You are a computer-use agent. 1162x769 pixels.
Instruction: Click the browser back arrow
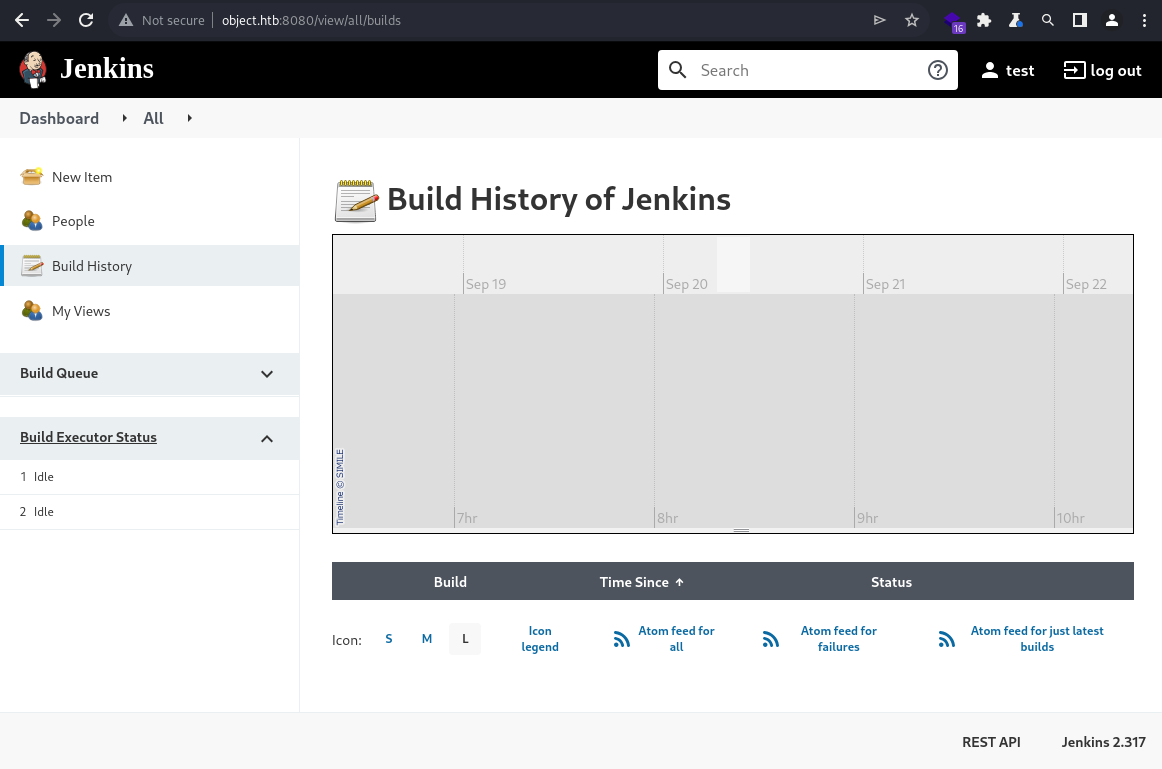[22, 20]
